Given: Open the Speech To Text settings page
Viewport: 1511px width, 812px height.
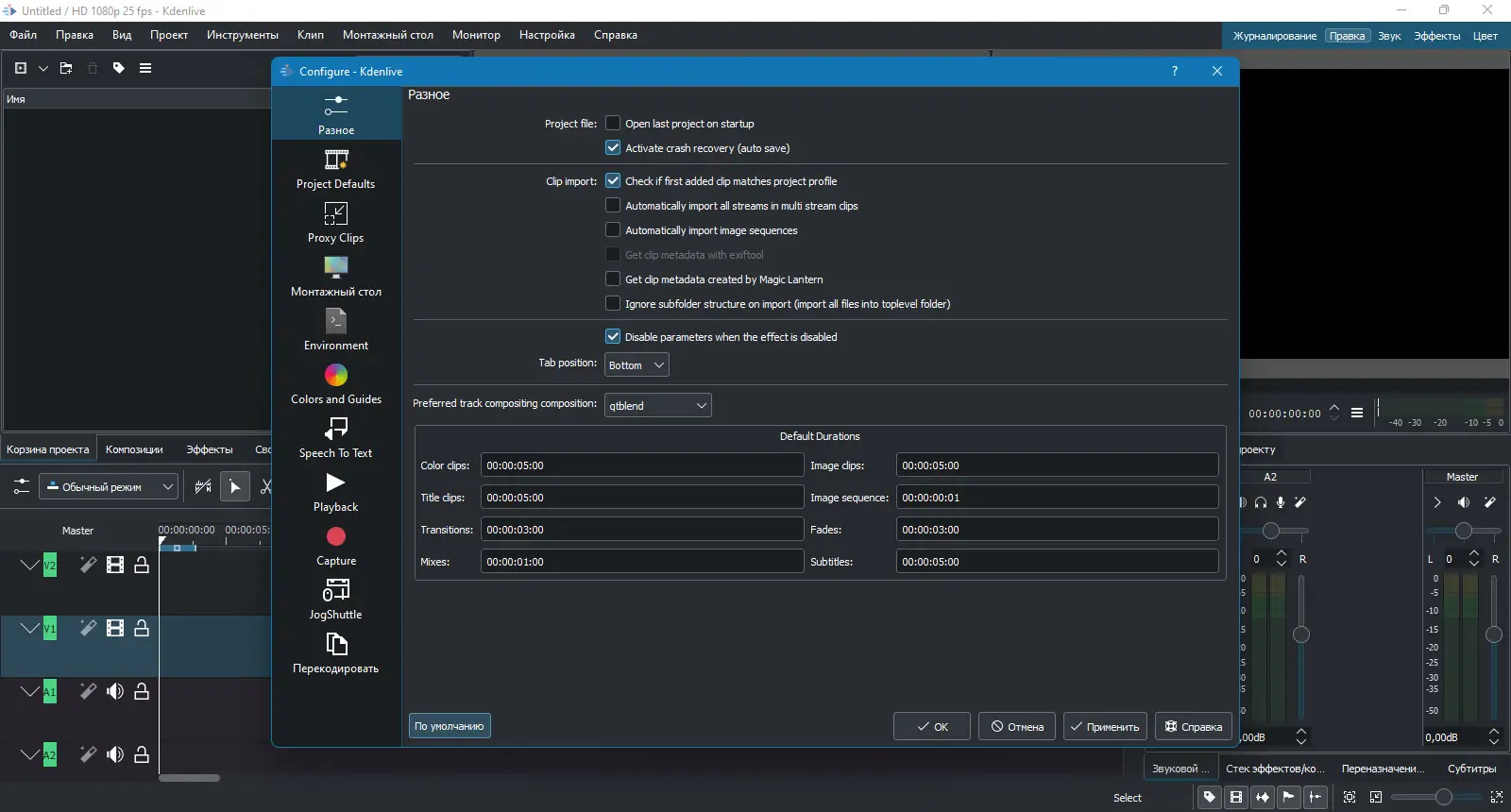Looking at the screenshot, I should (x=336, y=438).
